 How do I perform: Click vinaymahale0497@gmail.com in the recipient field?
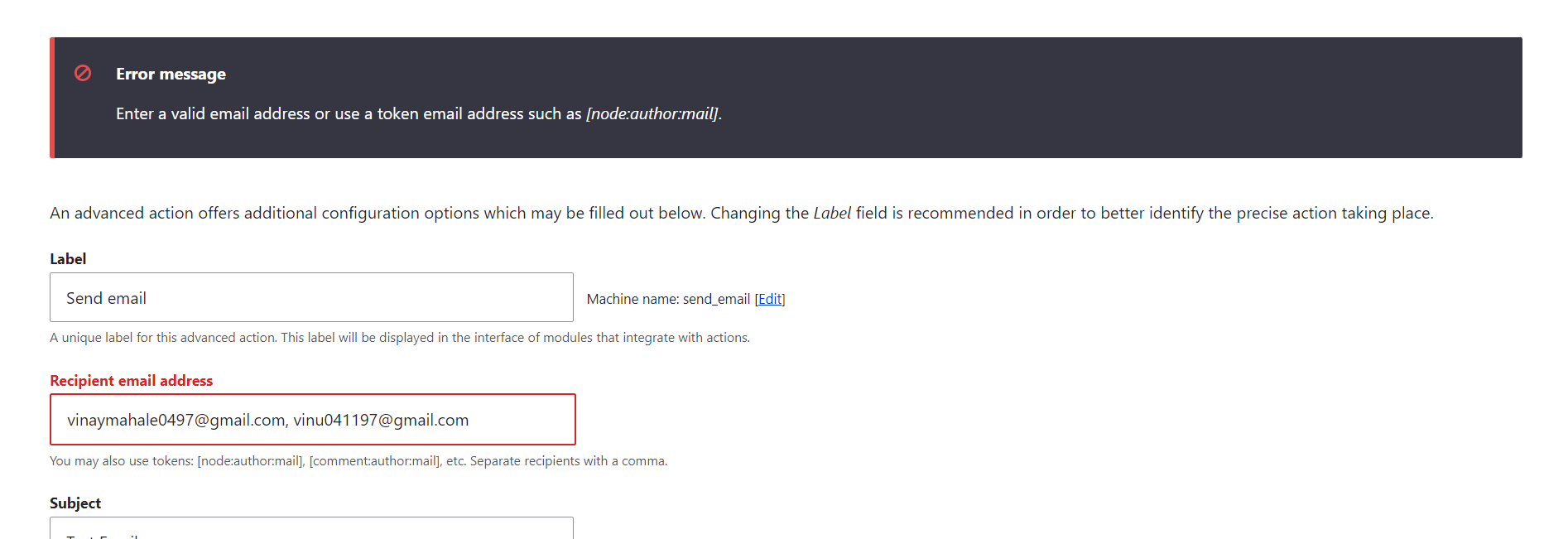176,420
